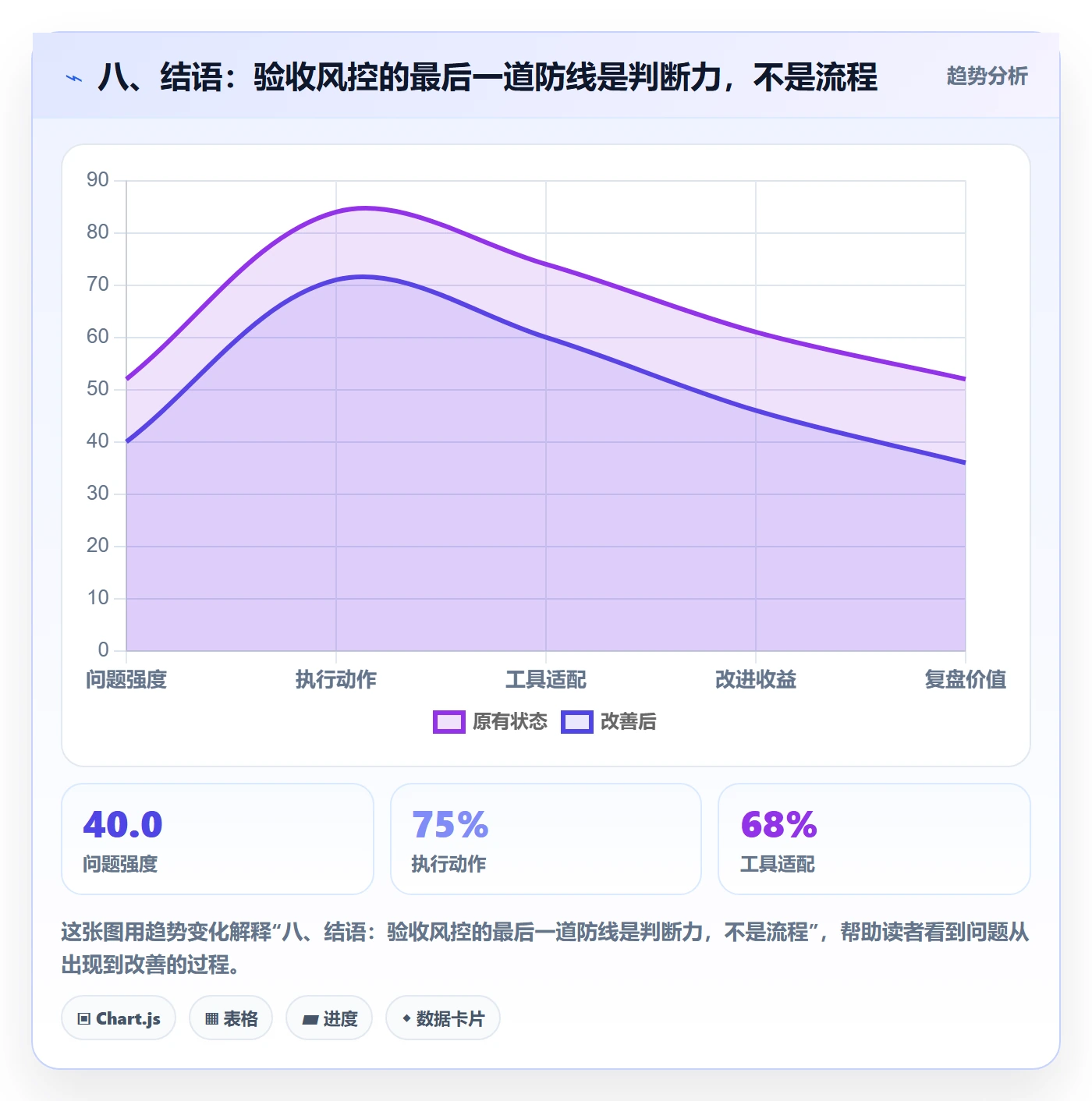Select the 数据卡片 tag chip
The height and width of the screenshot is (1101, 1092).
443,1018
